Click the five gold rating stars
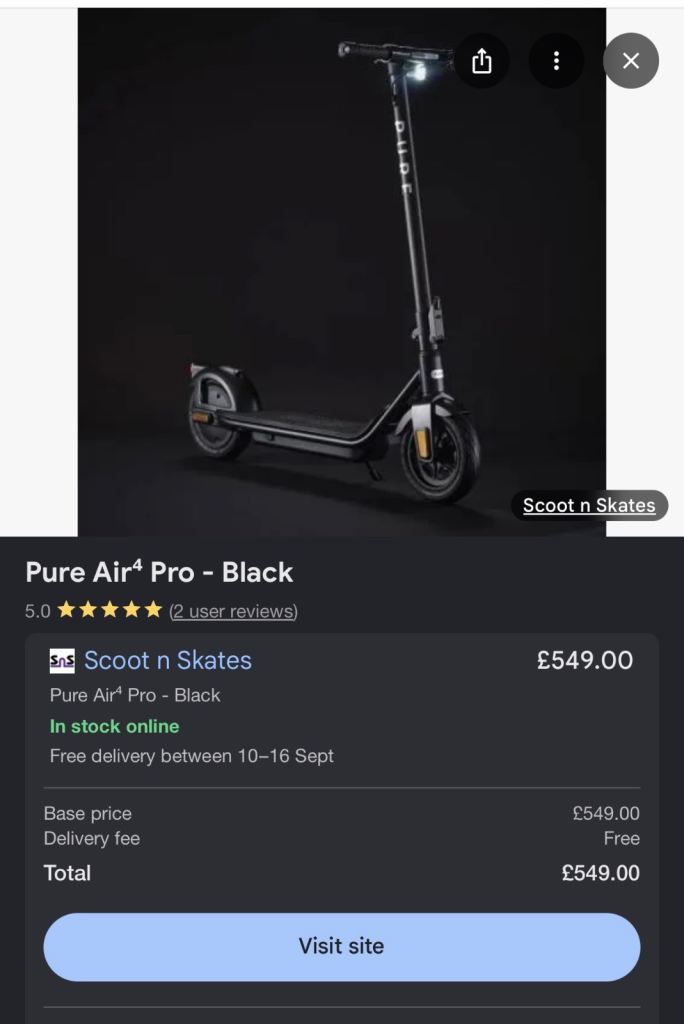Viewport: 684px width, 1024px height. pos(110,610)
